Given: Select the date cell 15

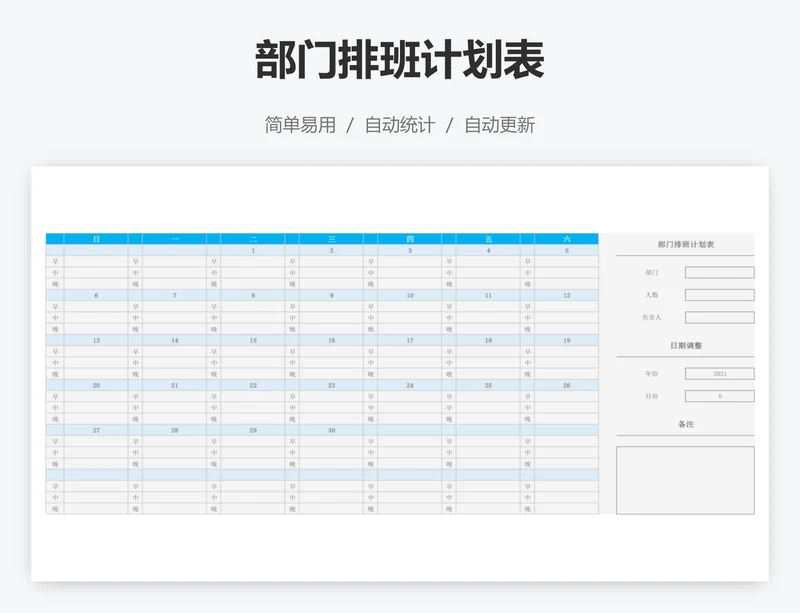Looking at the screenshot, I should pyautogui.click(x=253, y=340).
